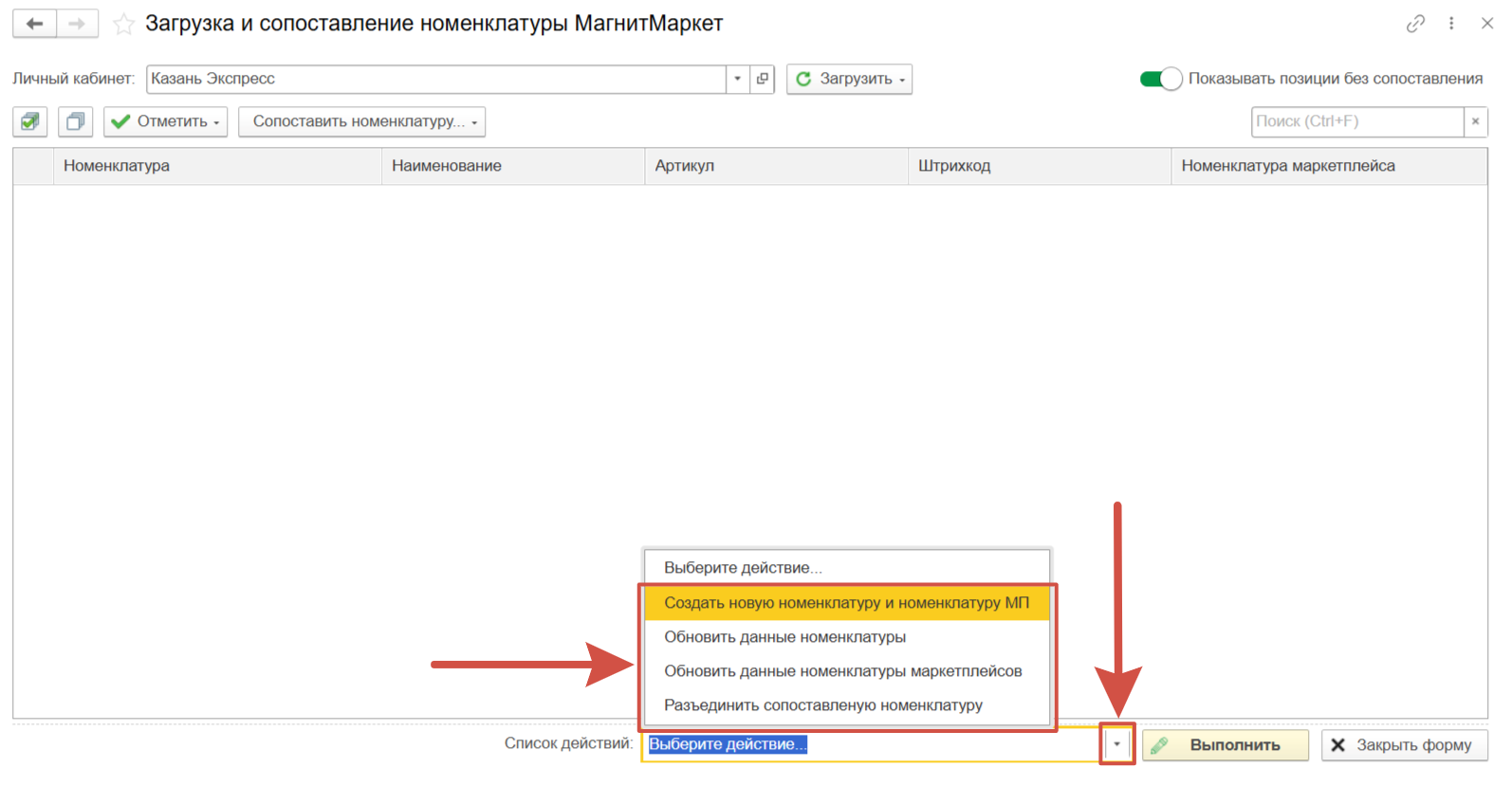Viewport: 1512px width, 786px height.
Task: Click the Список действий dropdown arrow
Action: pos(1117,744)
